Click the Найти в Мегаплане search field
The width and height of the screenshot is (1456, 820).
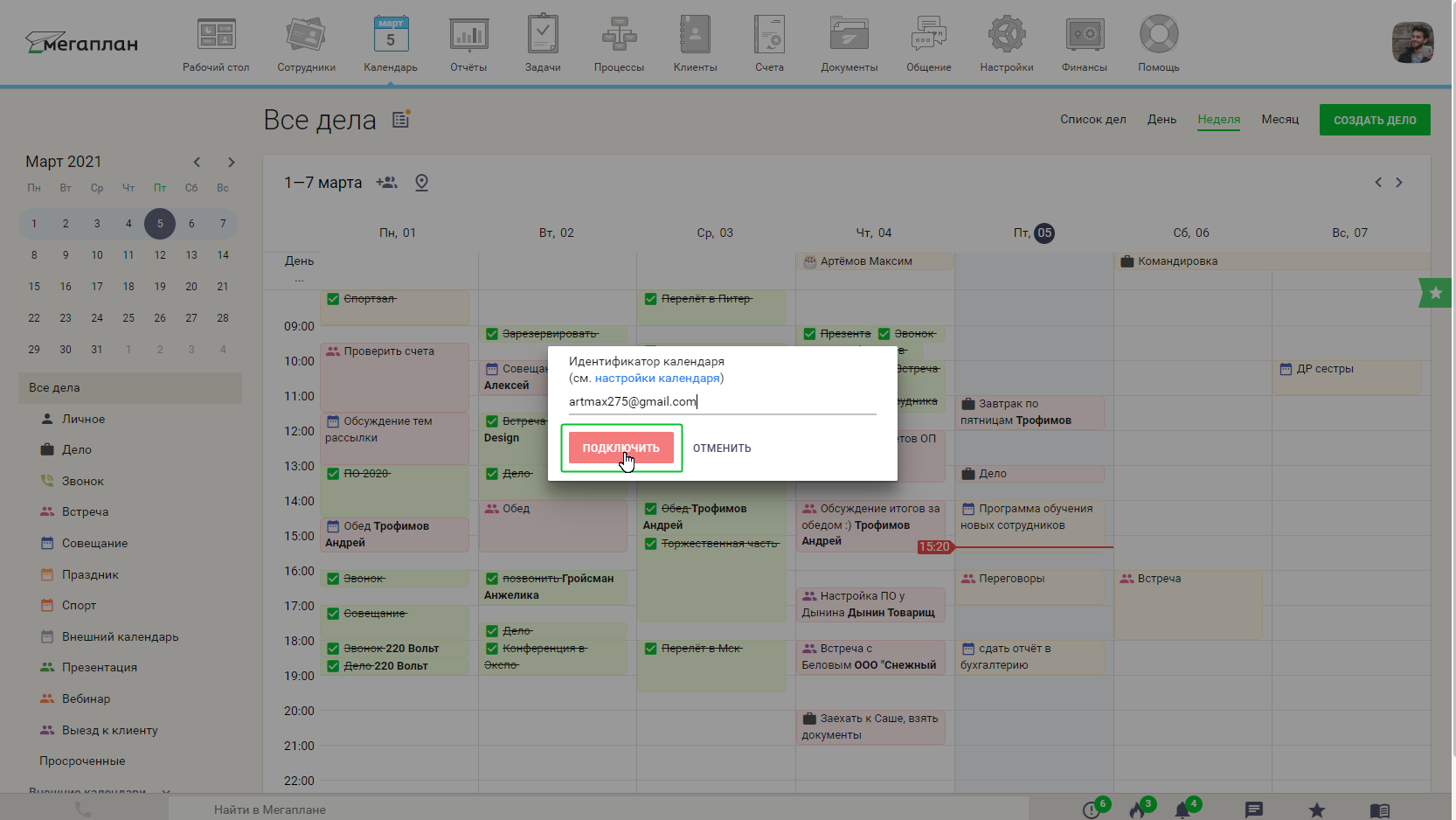coord(598,810)
